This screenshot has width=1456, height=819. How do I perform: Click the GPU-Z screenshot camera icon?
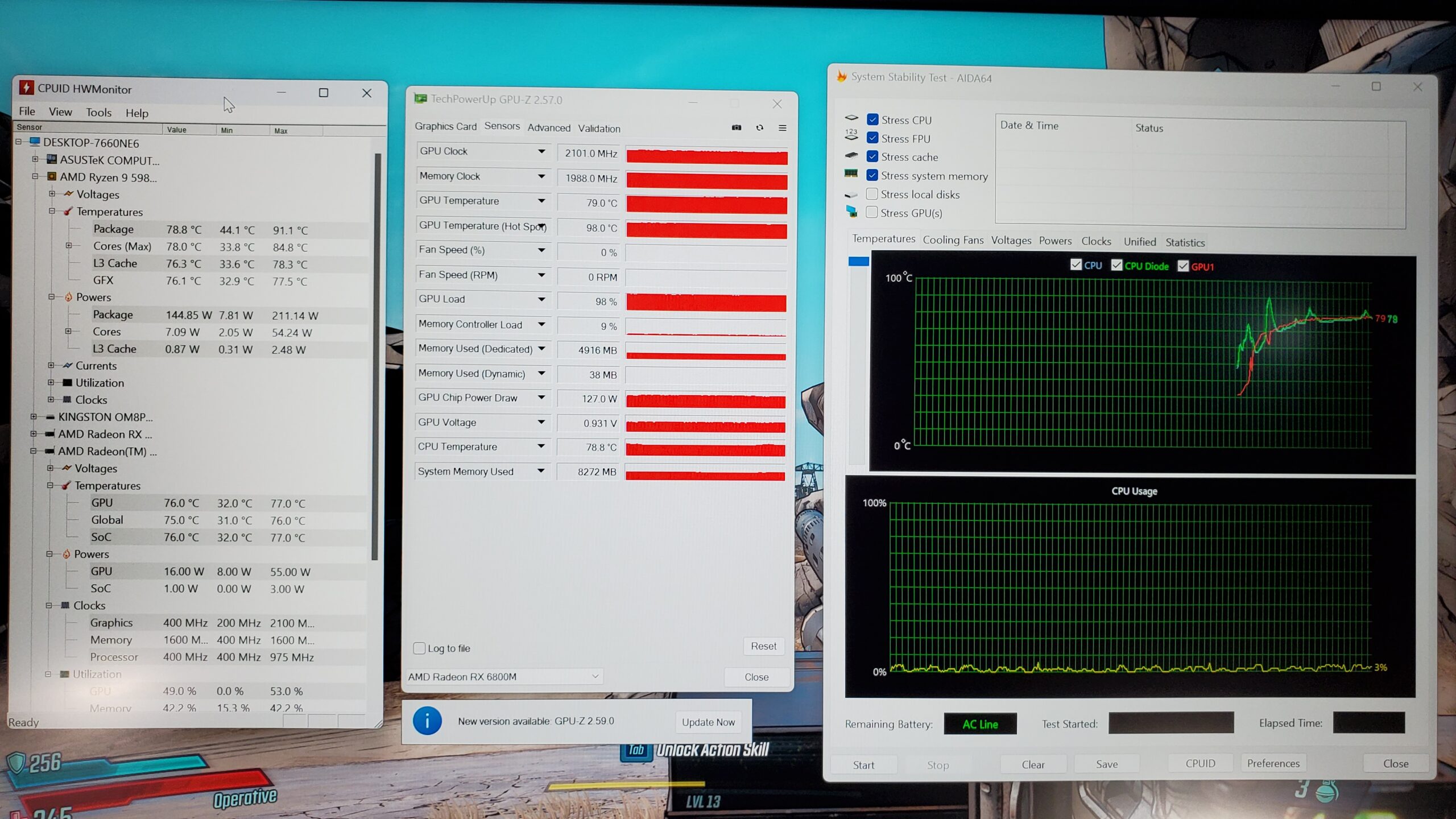(737, 128)
